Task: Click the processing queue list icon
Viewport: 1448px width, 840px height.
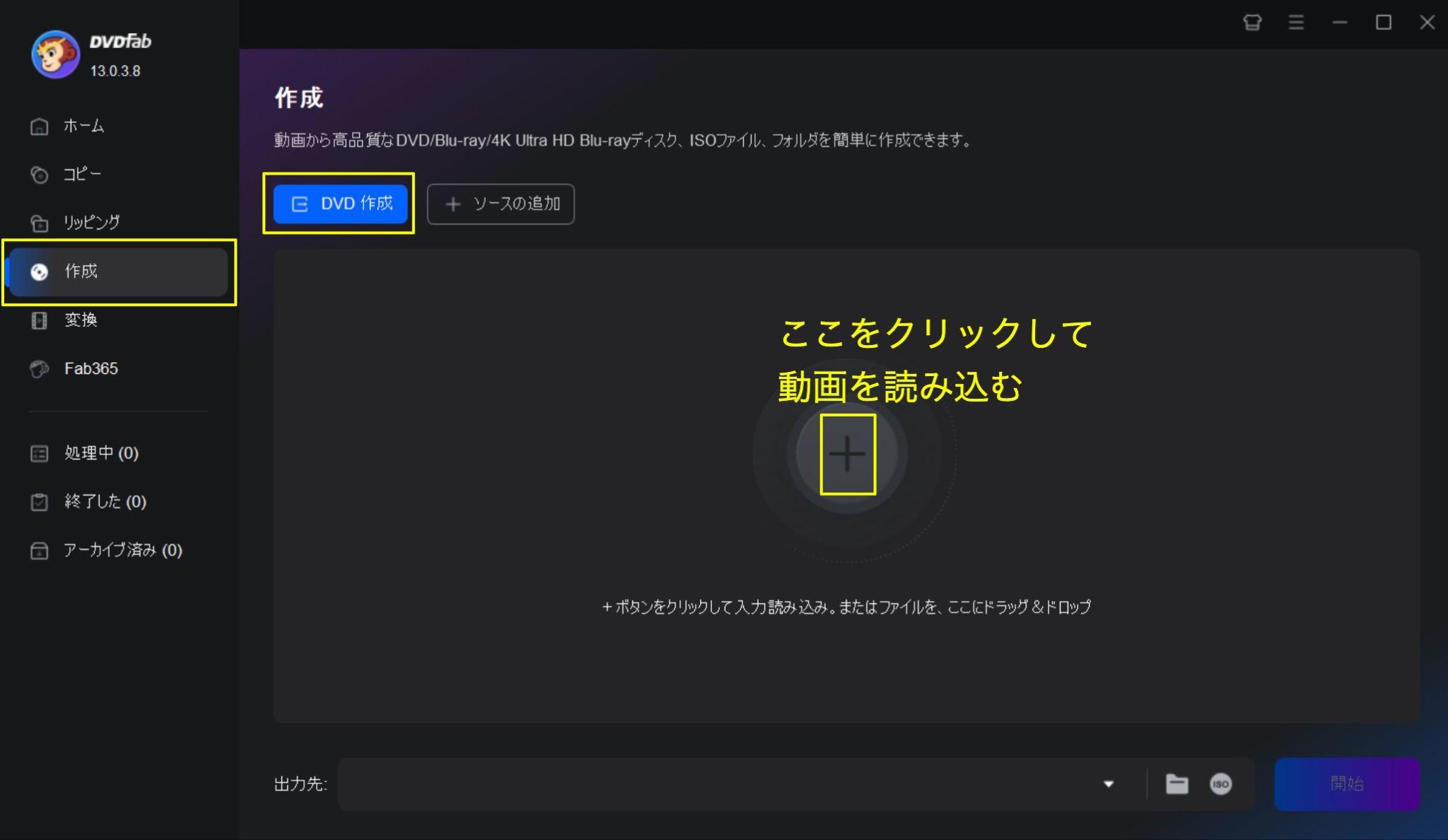Action: click(40, 453)
